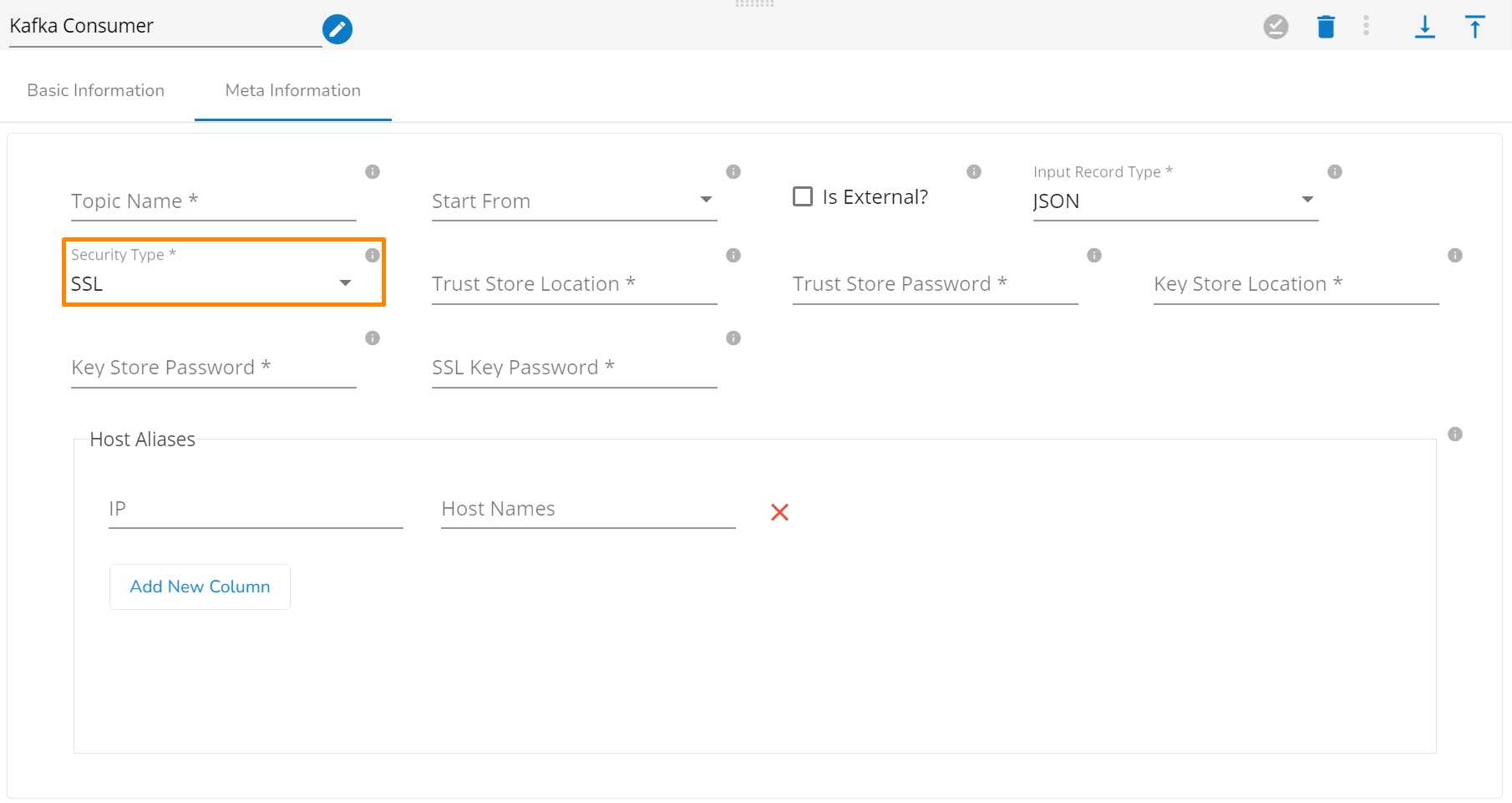Screen dimensions: 1512x803
Task: Show info tooltip for Topic Name
Action: click(373, 171)
